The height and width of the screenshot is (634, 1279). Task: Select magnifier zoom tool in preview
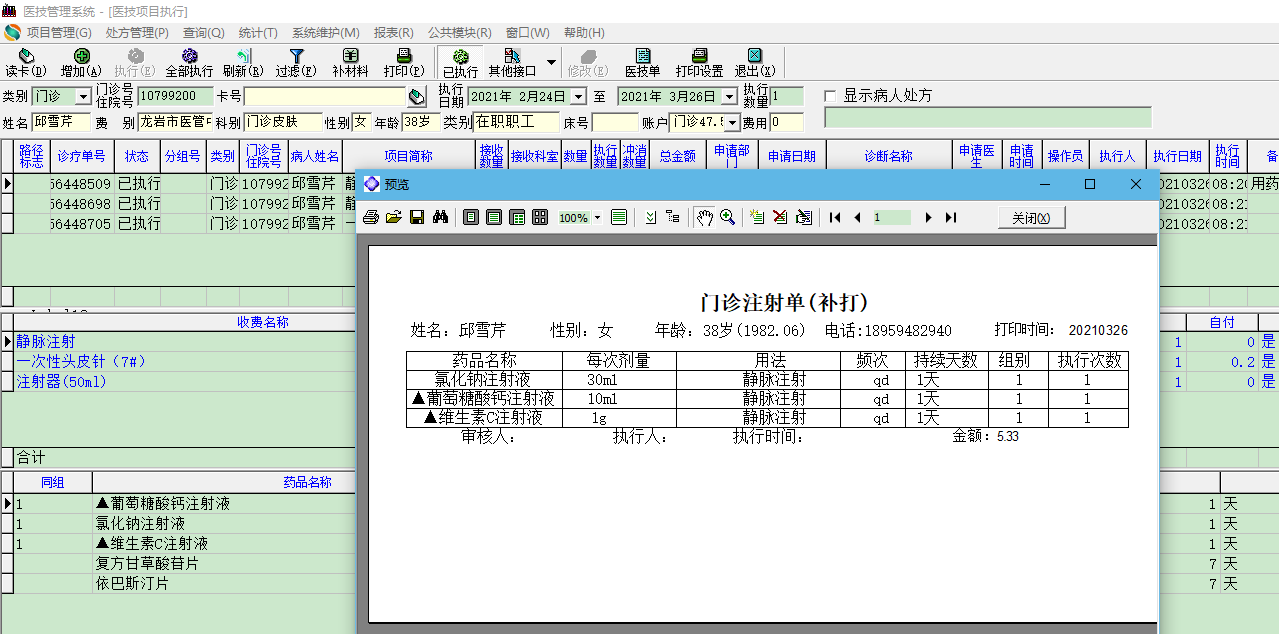pyautogui.click(x=727, y=217)
